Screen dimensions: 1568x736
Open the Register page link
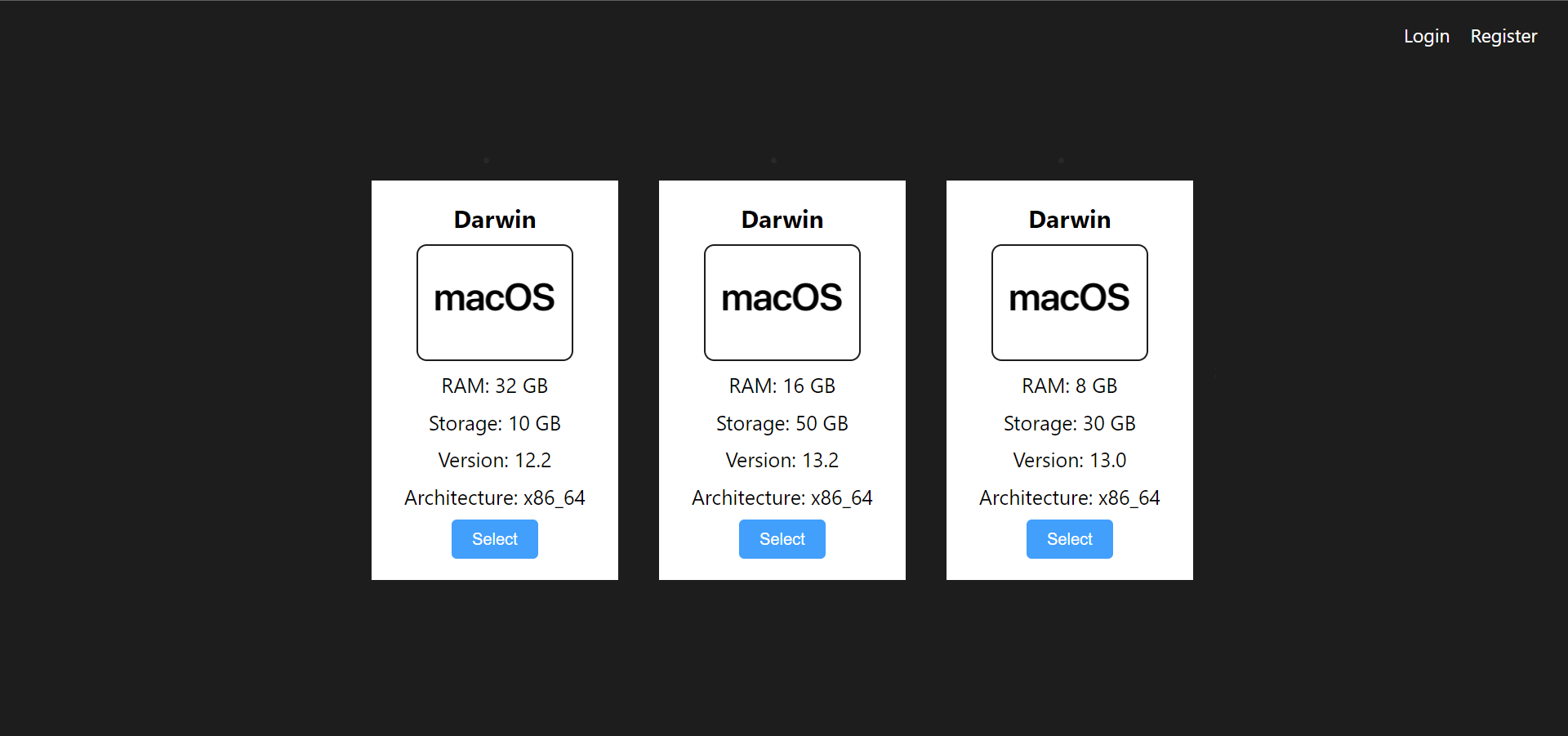1503,37
